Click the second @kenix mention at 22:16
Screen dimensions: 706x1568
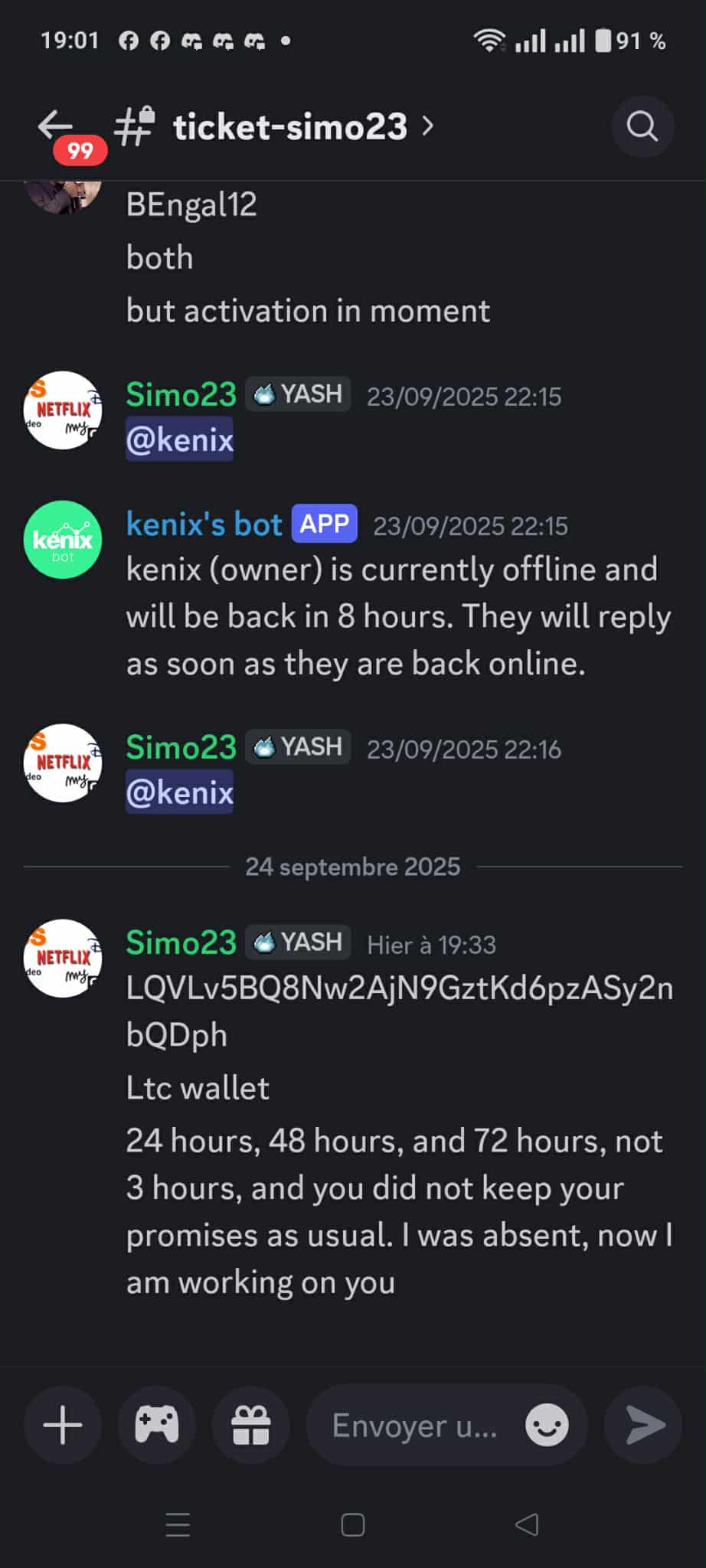click(179, 792)
